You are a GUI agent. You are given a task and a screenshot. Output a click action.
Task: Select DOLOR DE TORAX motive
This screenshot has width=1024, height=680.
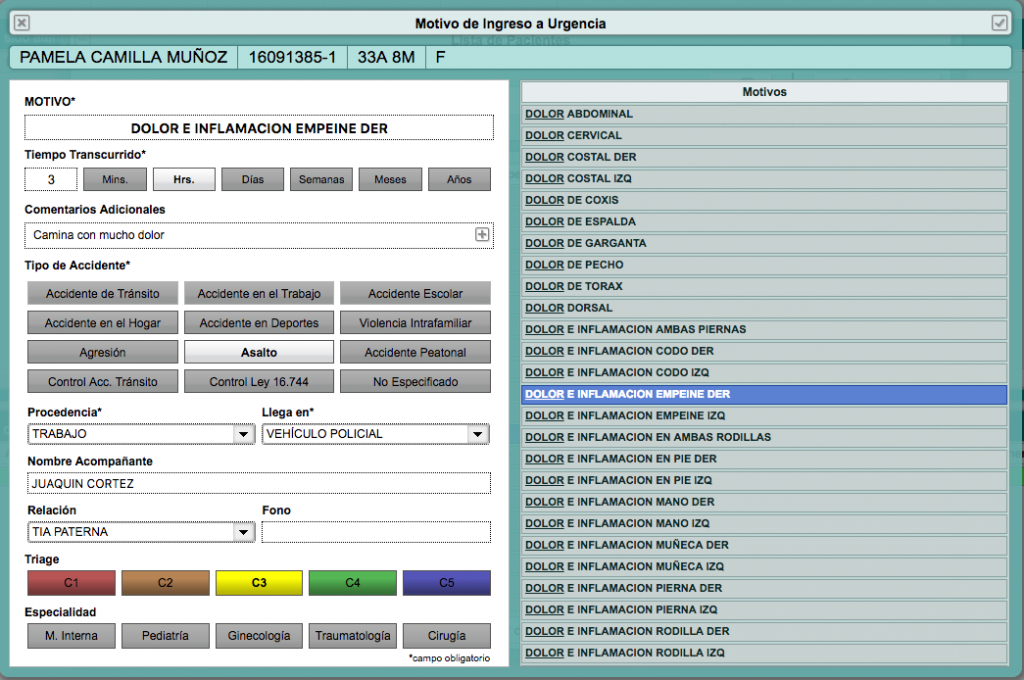coord(764,286)
